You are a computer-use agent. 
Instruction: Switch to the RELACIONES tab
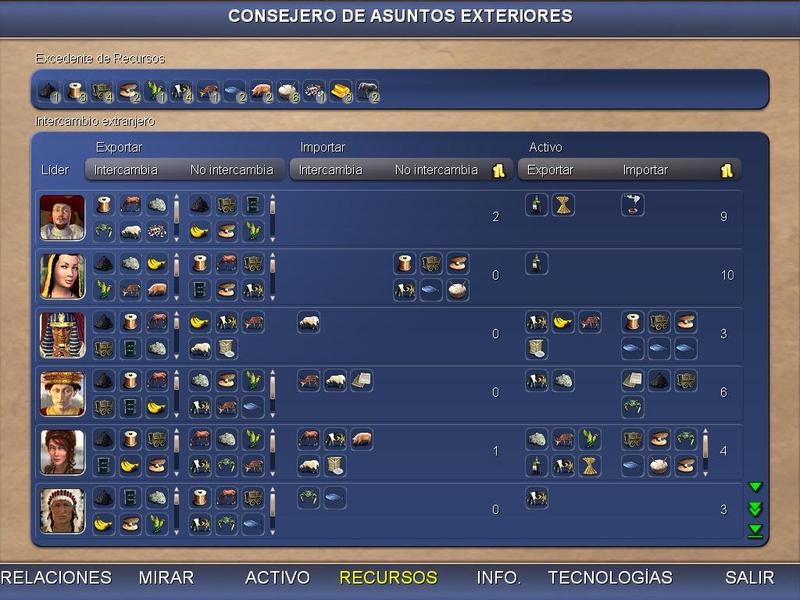56,578
